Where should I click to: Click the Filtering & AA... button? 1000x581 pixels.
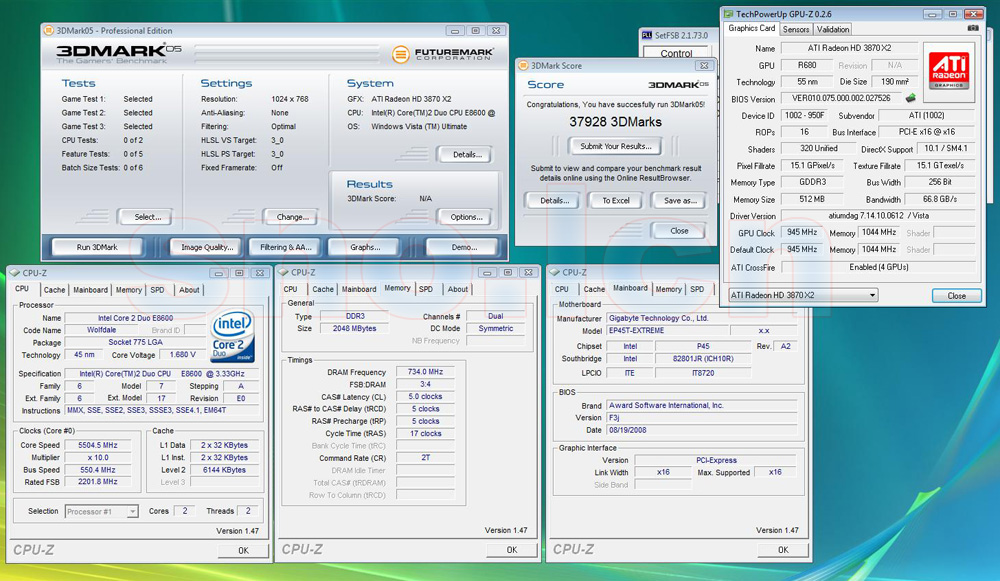pos(286,247)
